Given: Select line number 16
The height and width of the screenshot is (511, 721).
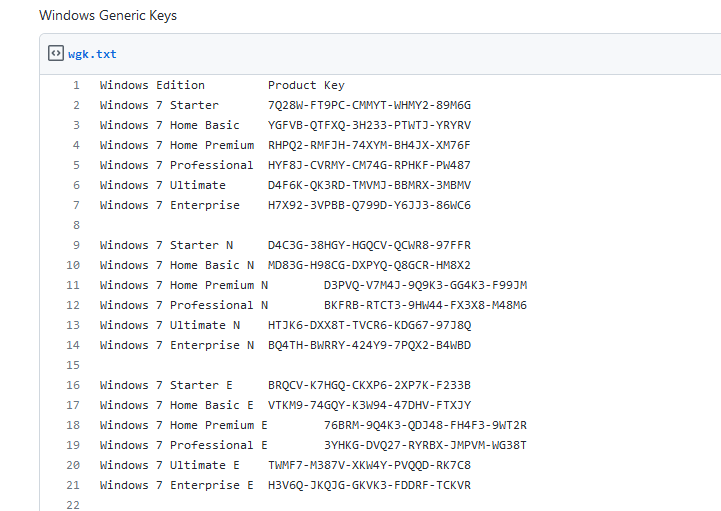Looking at the screenshot, I should pos(73,385).
